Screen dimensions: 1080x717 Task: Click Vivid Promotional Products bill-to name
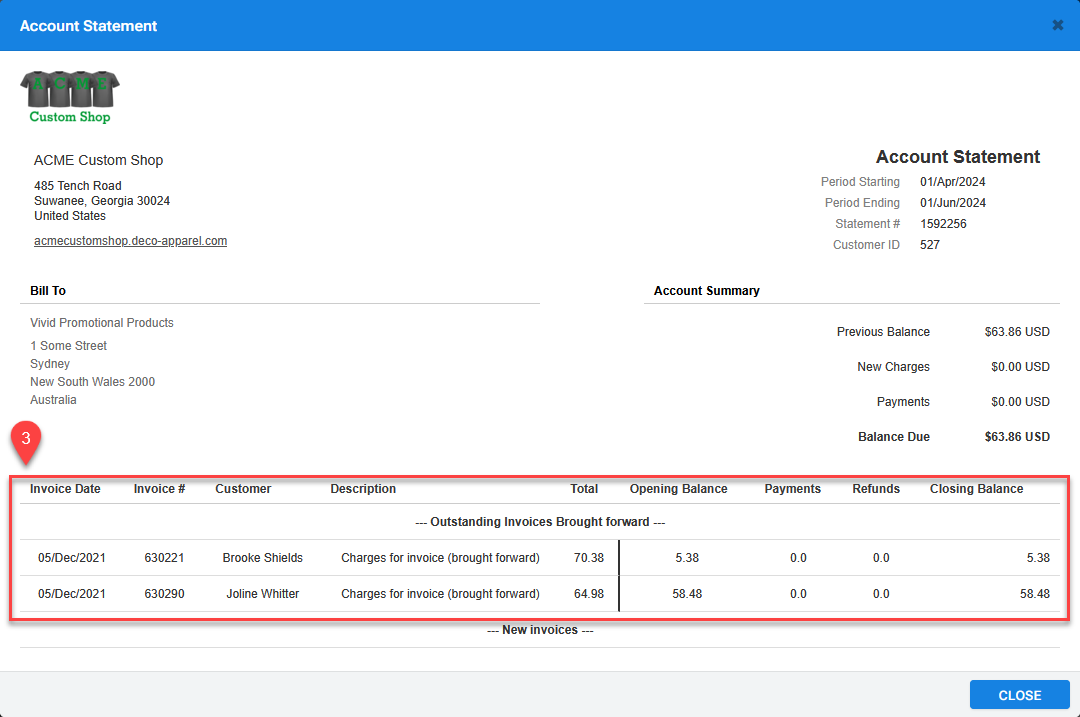(102, 323)
